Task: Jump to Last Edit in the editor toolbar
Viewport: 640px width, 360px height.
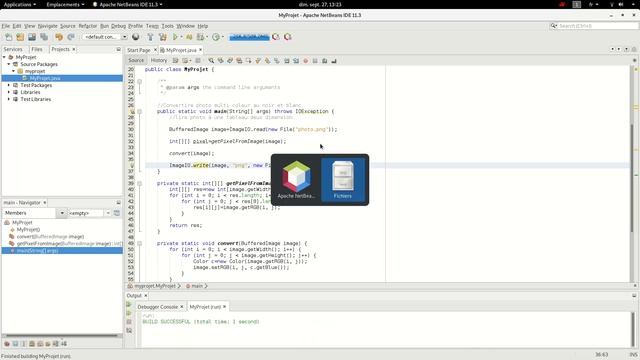Action: [176, 61]
